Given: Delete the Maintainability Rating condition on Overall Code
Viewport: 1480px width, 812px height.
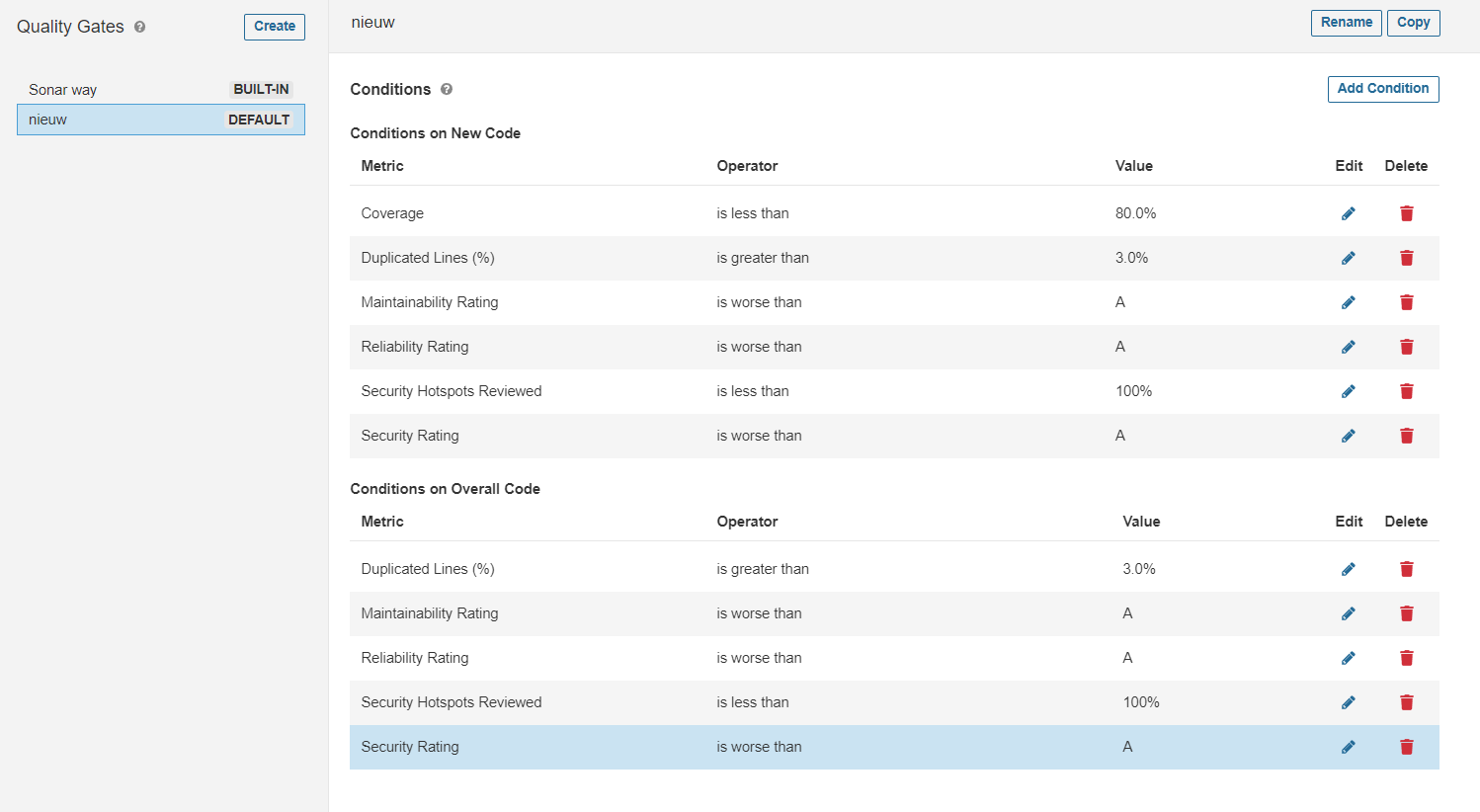Looking at the screenshot, I should point(1406,613).
